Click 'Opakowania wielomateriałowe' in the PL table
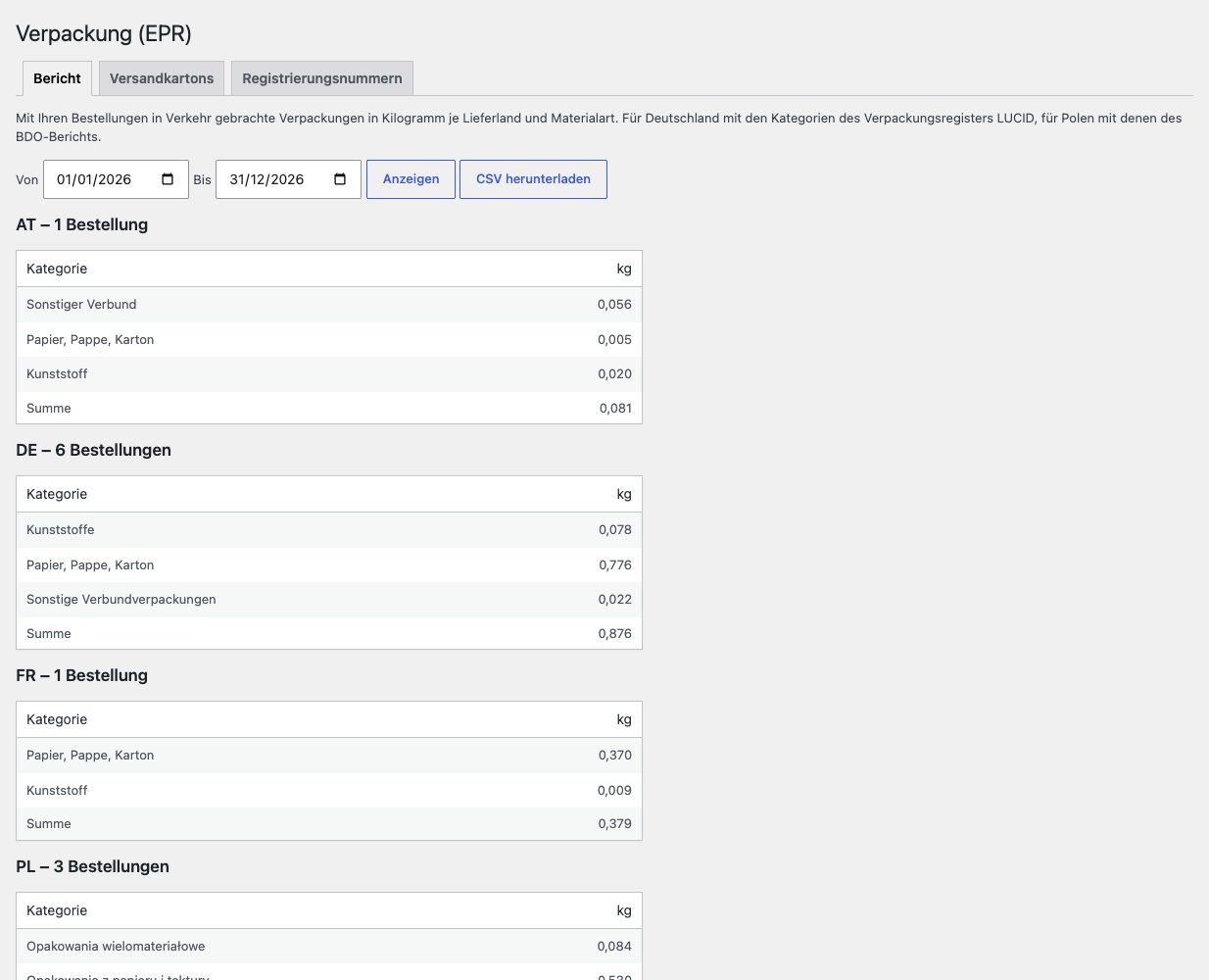1209x980 pixels. 116,947
